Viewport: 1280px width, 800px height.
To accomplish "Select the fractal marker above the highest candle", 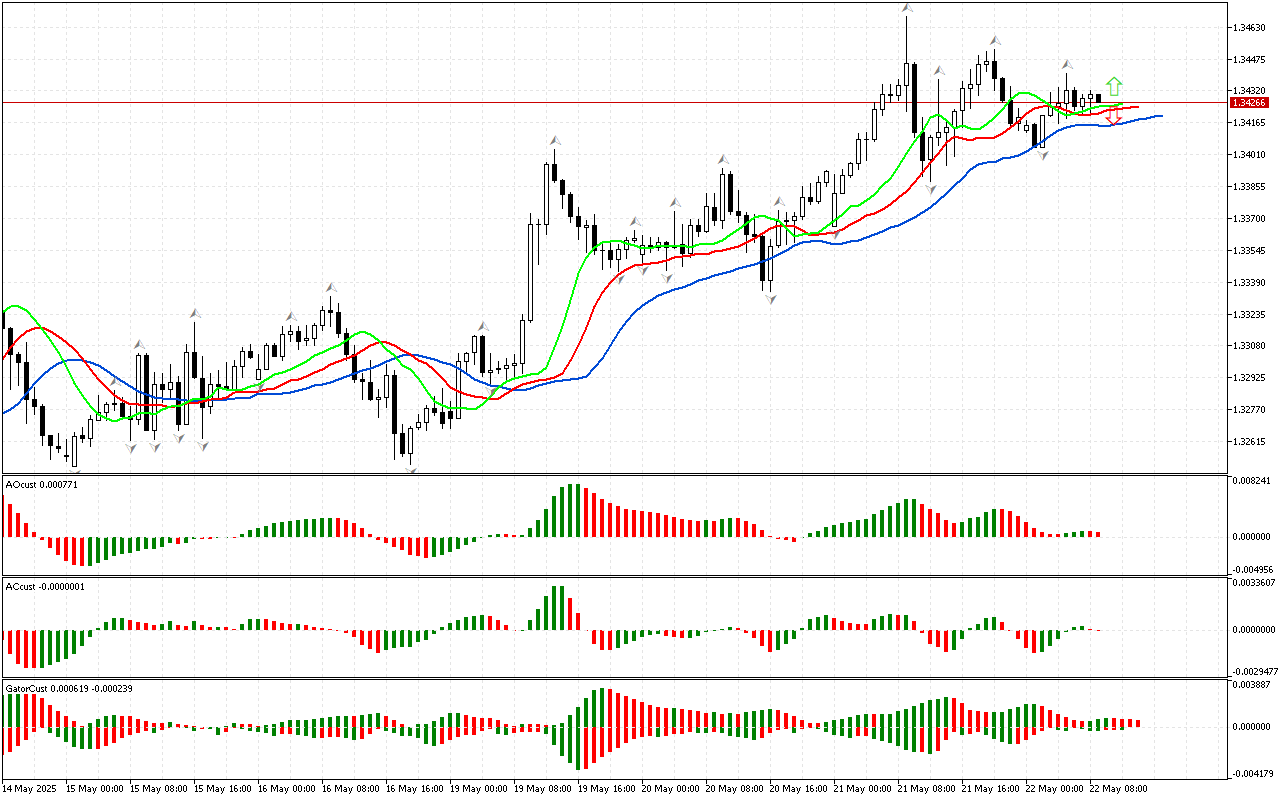I will 906,9.
